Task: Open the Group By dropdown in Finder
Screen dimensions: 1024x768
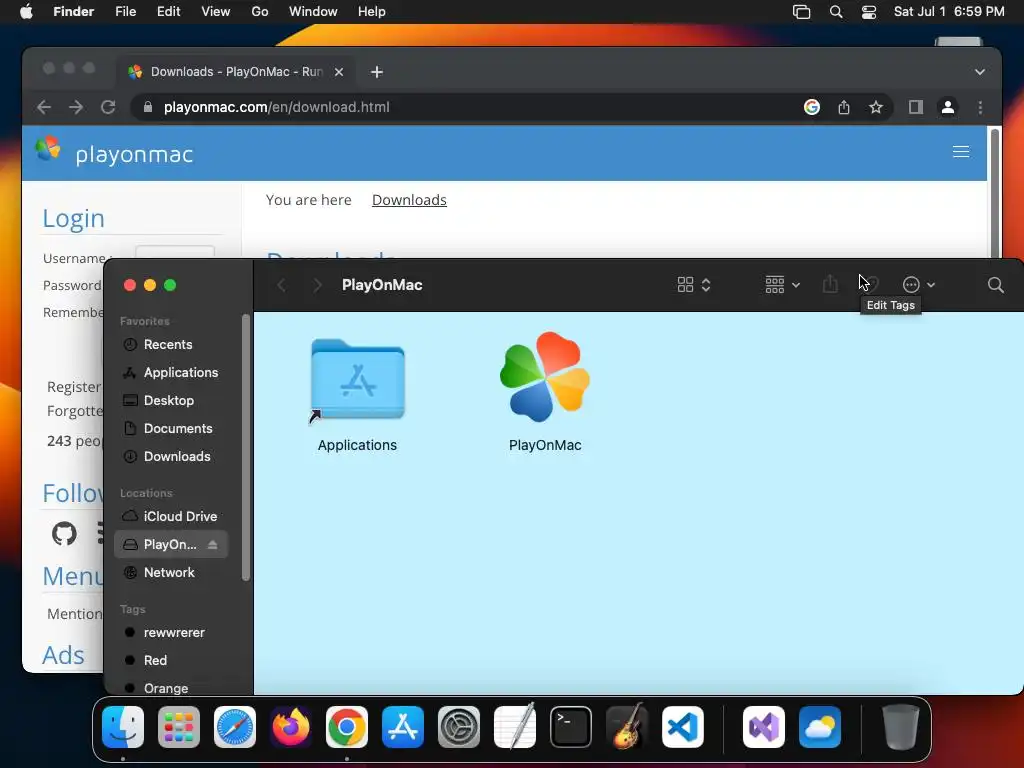Action: pos(782,285)
